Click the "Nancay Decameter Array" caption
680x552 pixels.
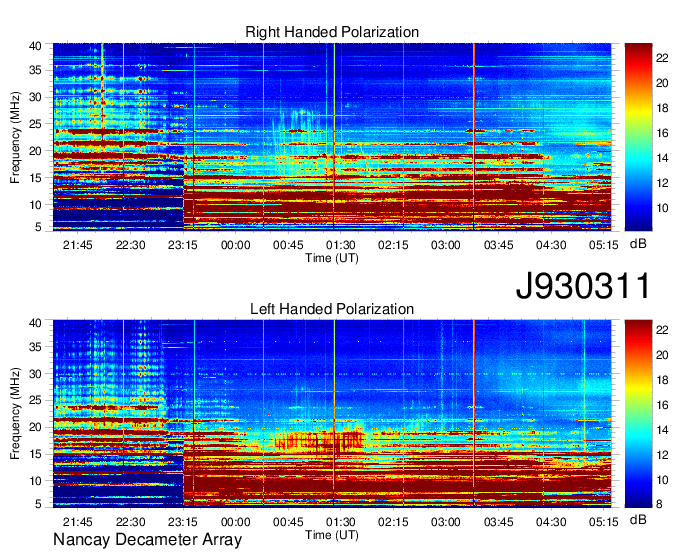click(x=147, y=540)
